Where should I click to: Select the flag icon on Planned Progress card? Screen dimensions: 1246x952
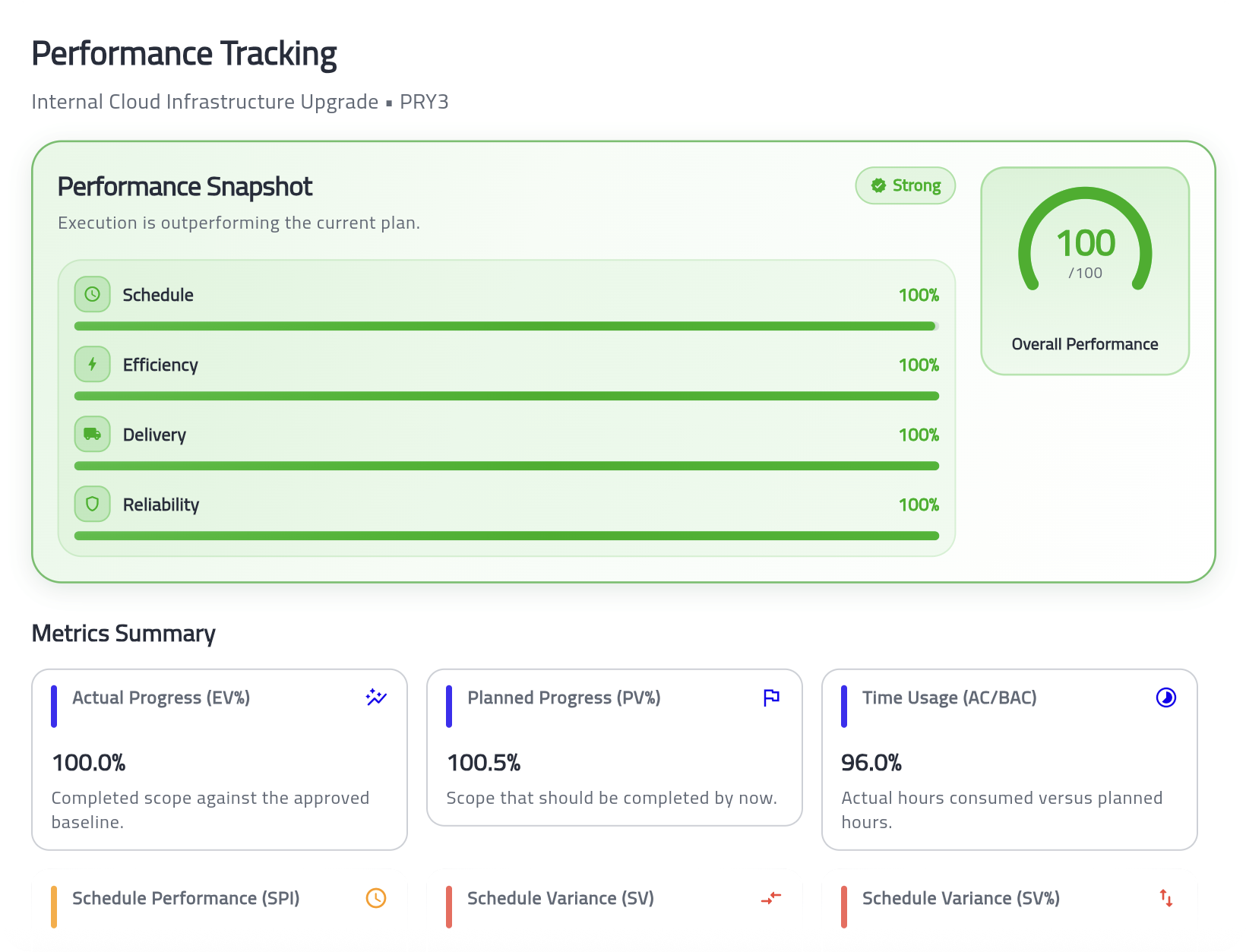coord(771,697)
